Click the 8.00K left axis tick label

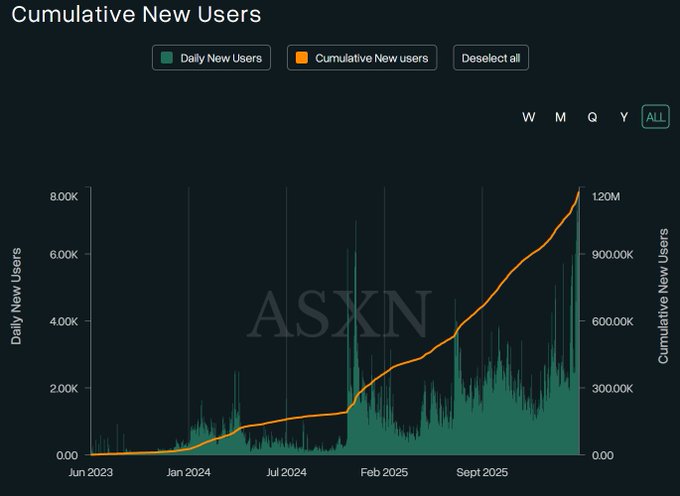click(63, 196)
